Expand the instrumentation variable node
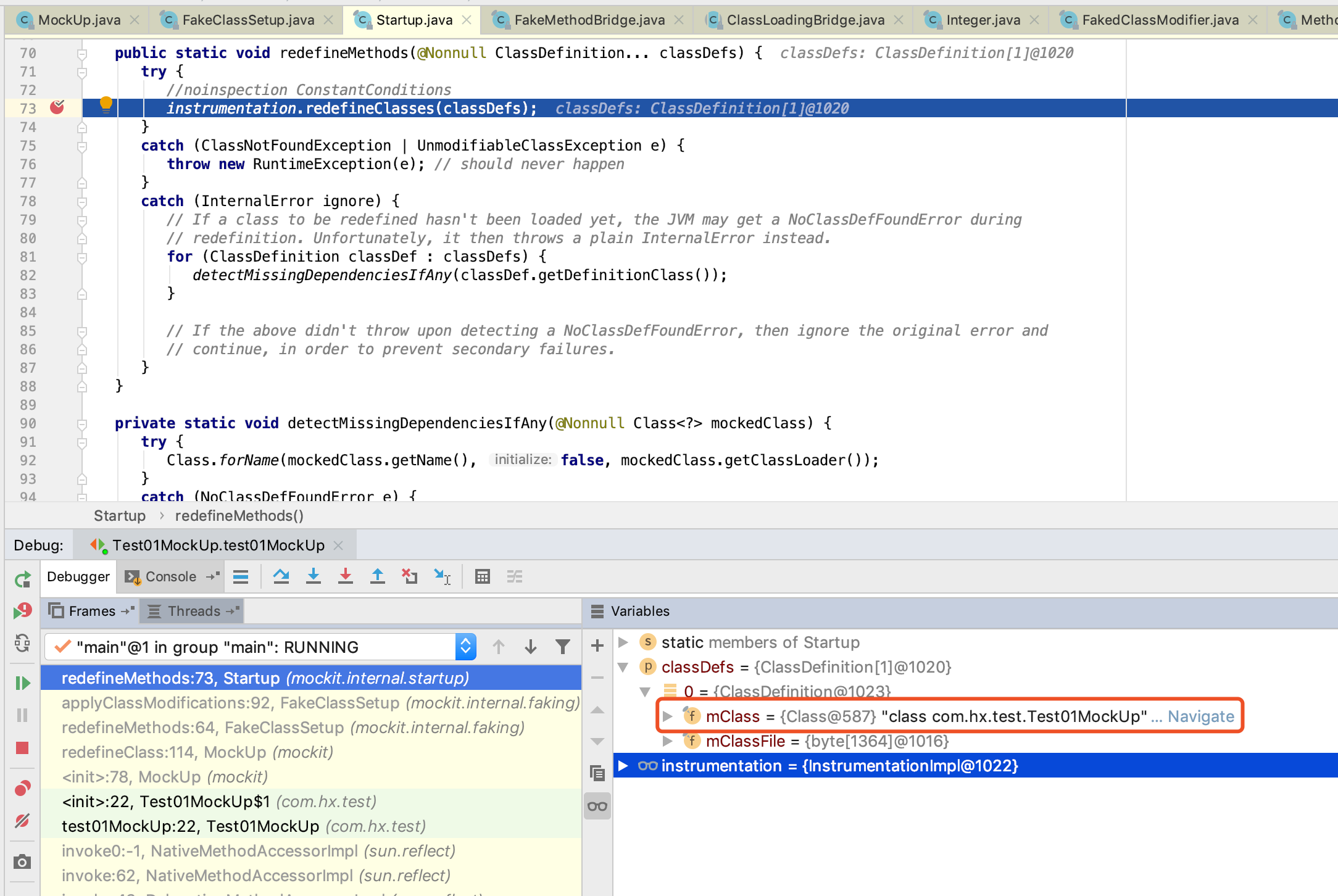 pyautogui.click(x=623, y=766)
